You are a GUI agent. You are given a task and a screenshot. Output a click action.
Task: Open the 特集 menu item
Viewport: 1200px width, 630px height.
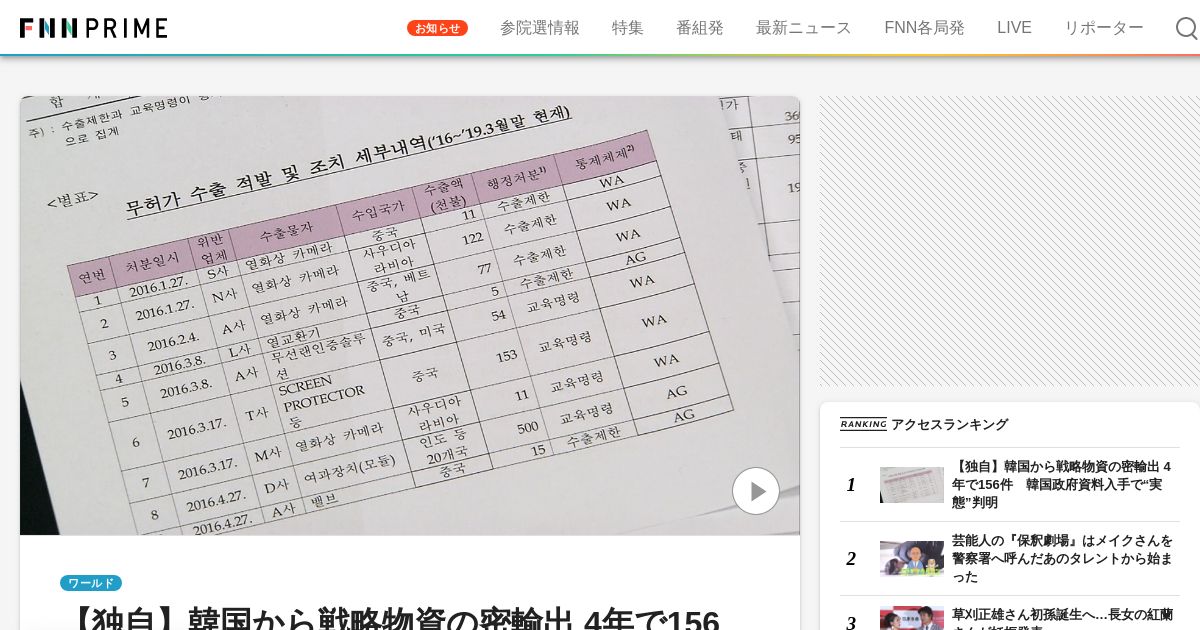pos(628,28)
